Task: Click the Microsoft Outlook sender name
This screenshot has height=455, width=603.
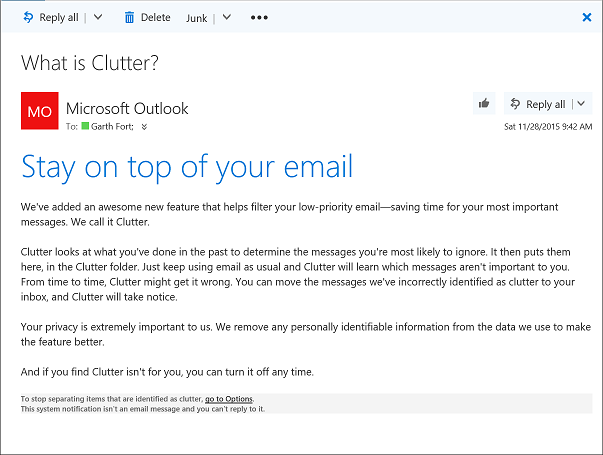Action: point(127,108)
